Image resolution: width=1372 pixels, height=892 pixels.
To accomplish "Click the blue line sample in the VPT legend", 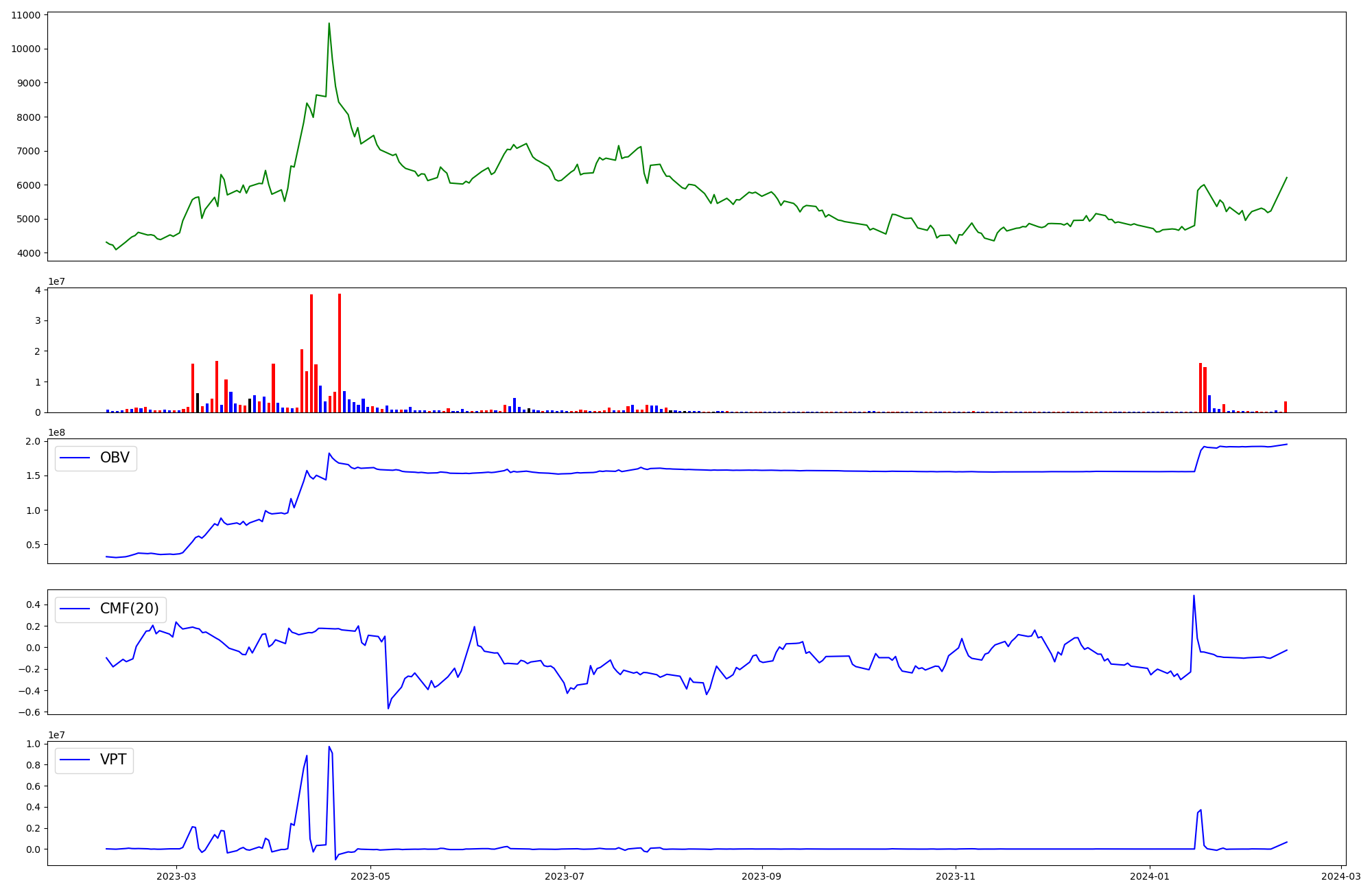I will tap(75, 760).
